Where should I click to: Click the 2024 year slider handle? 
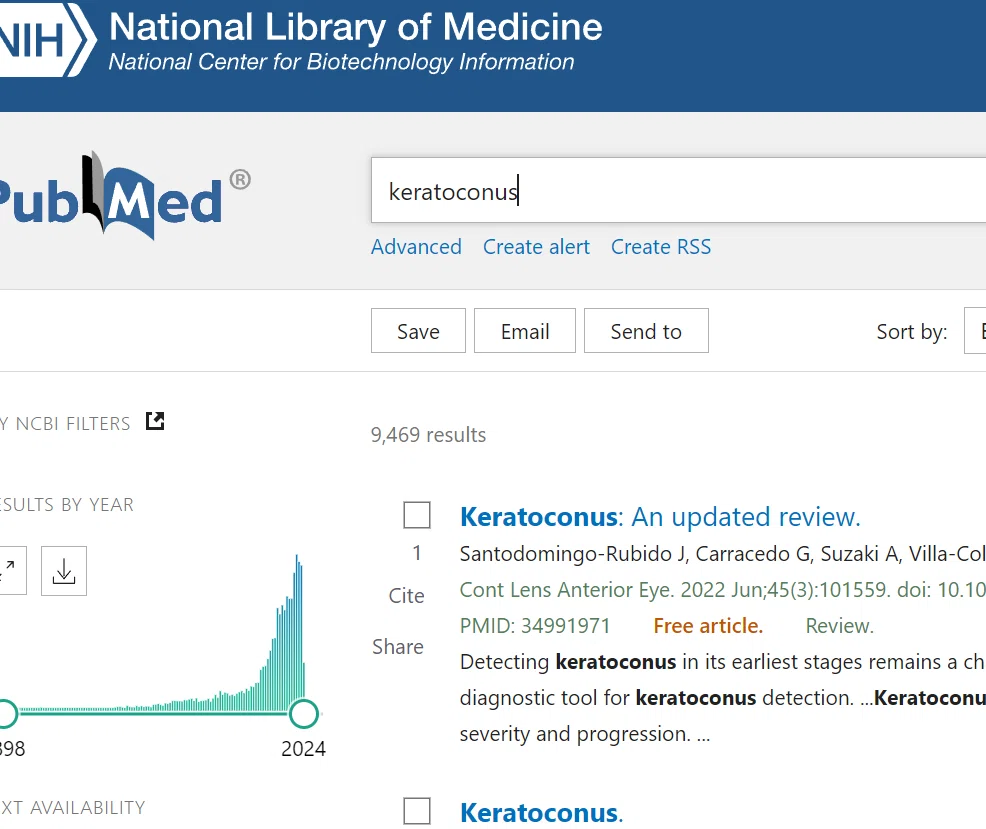304,713
